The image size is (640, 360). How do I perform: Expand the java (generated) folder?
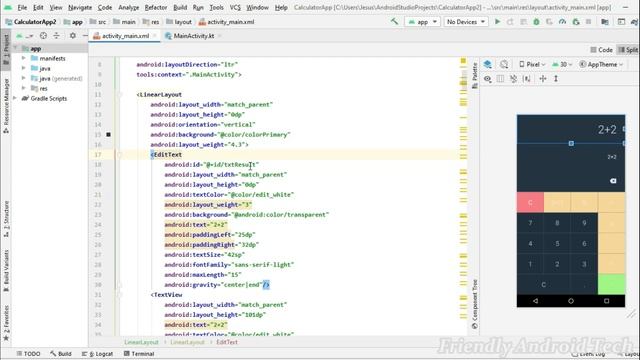tap(23, 78)
